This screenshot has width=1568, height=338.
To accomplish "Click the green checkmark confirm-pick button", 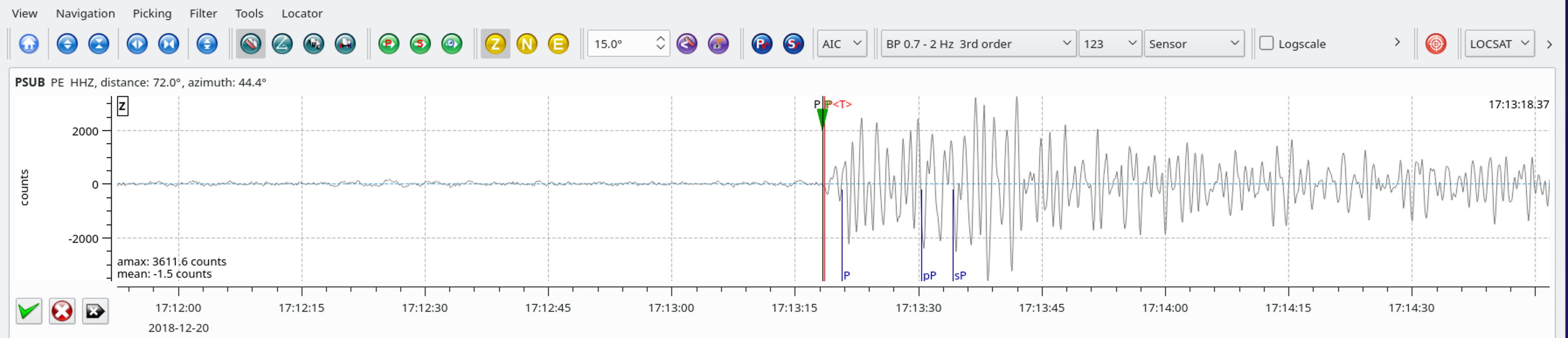I will pyautogui.click(x=28, y=311).
